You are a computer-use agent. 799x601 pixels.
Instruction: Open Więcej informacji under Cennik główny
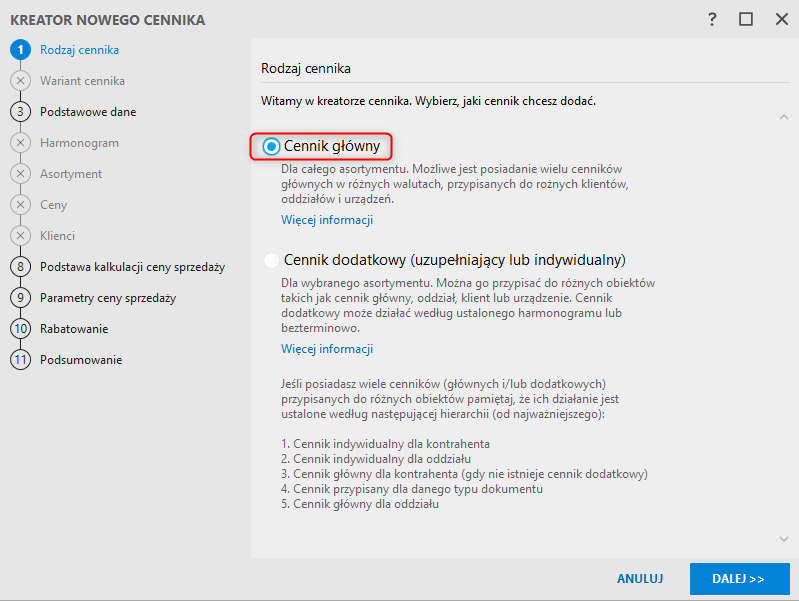coord(327,220)
